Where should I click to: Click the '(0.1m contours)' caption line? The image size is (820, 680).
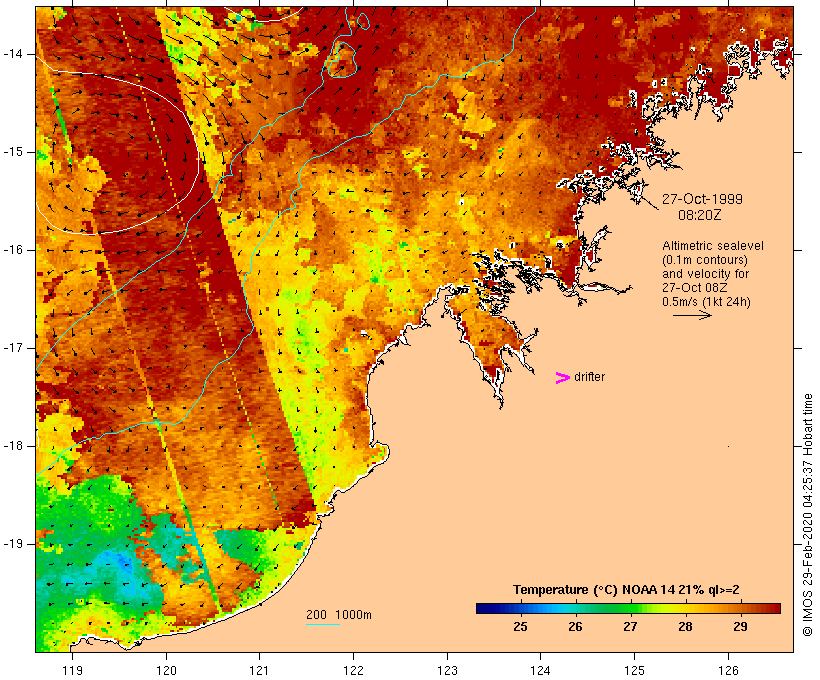point(705,260)
